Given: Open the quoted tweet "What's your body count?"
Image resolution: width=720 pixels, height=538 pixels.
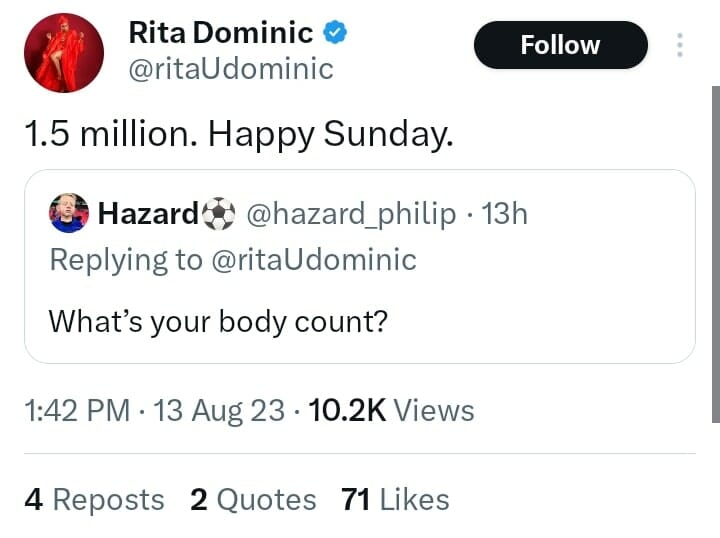Looking at the screenshot, I should pos(218,322).
